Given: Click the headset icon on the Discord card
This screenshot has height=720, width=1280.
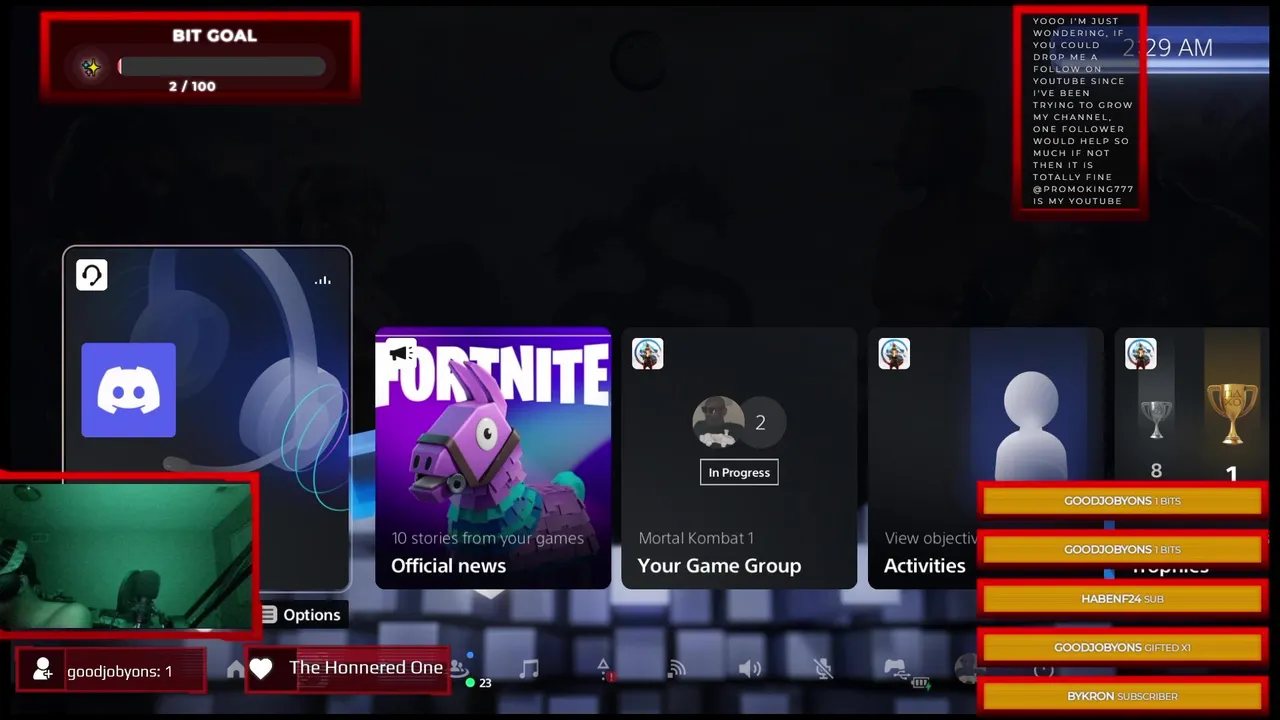Looking at the screenshot, I should coord(92,275).
